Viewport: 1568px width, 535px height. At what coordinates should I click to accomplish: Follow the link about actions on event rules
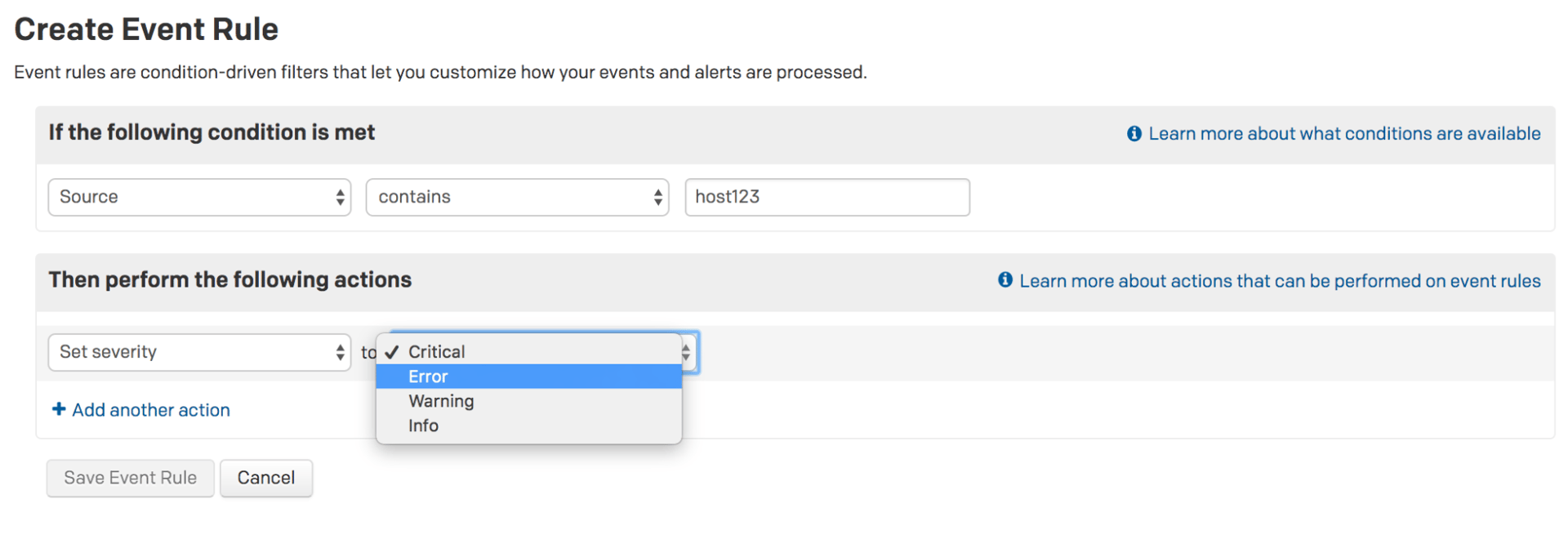click(1279, 281)
